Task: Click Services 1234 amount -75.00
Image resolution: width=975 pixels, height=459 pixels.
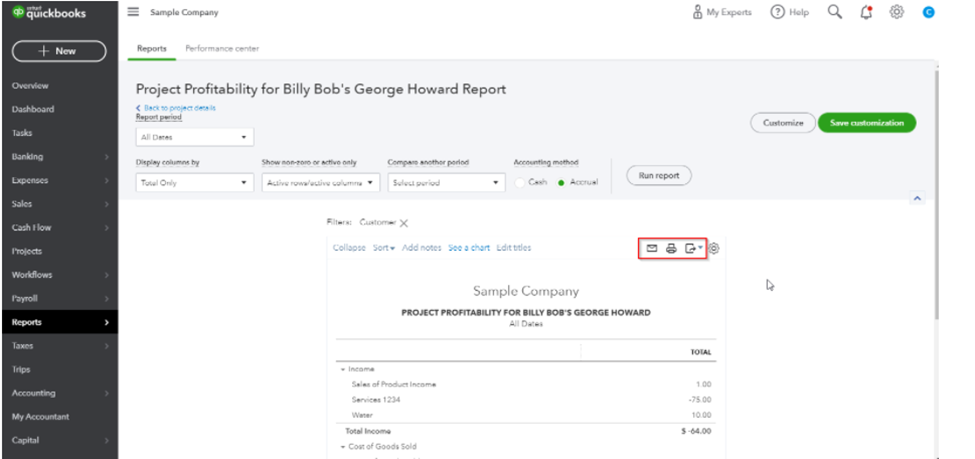Action: (701, 400)
